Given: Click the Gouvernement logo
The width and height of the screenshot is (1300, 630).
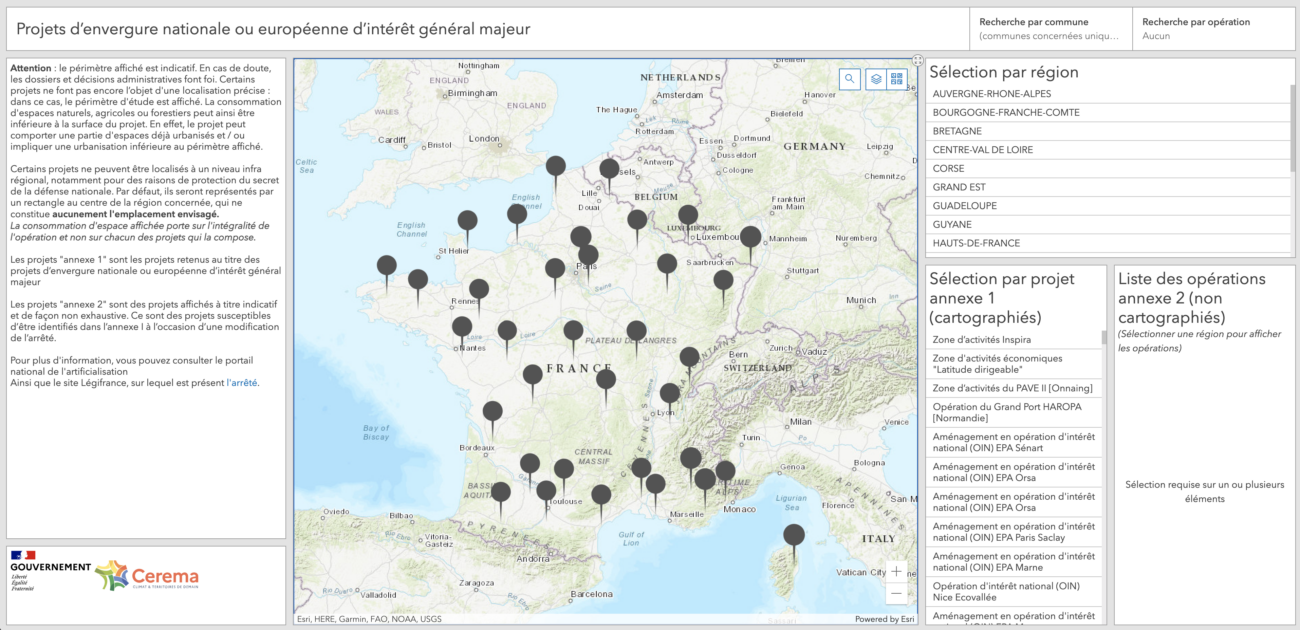Looking at the screenshot, I should 50,573.
